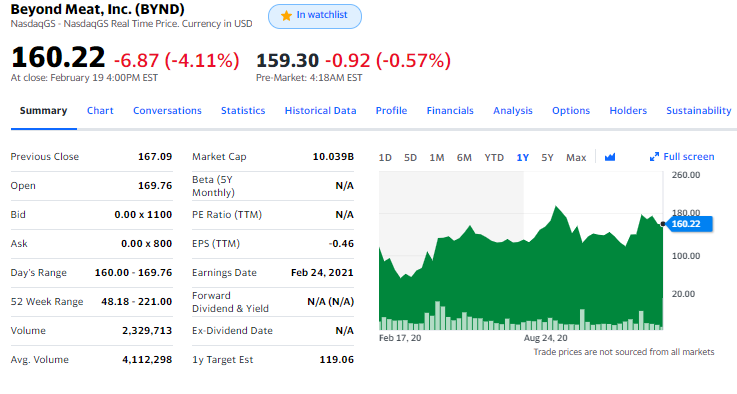Go to the Holders tab
The width and height of the screenshot is (737, 394).
628,110
